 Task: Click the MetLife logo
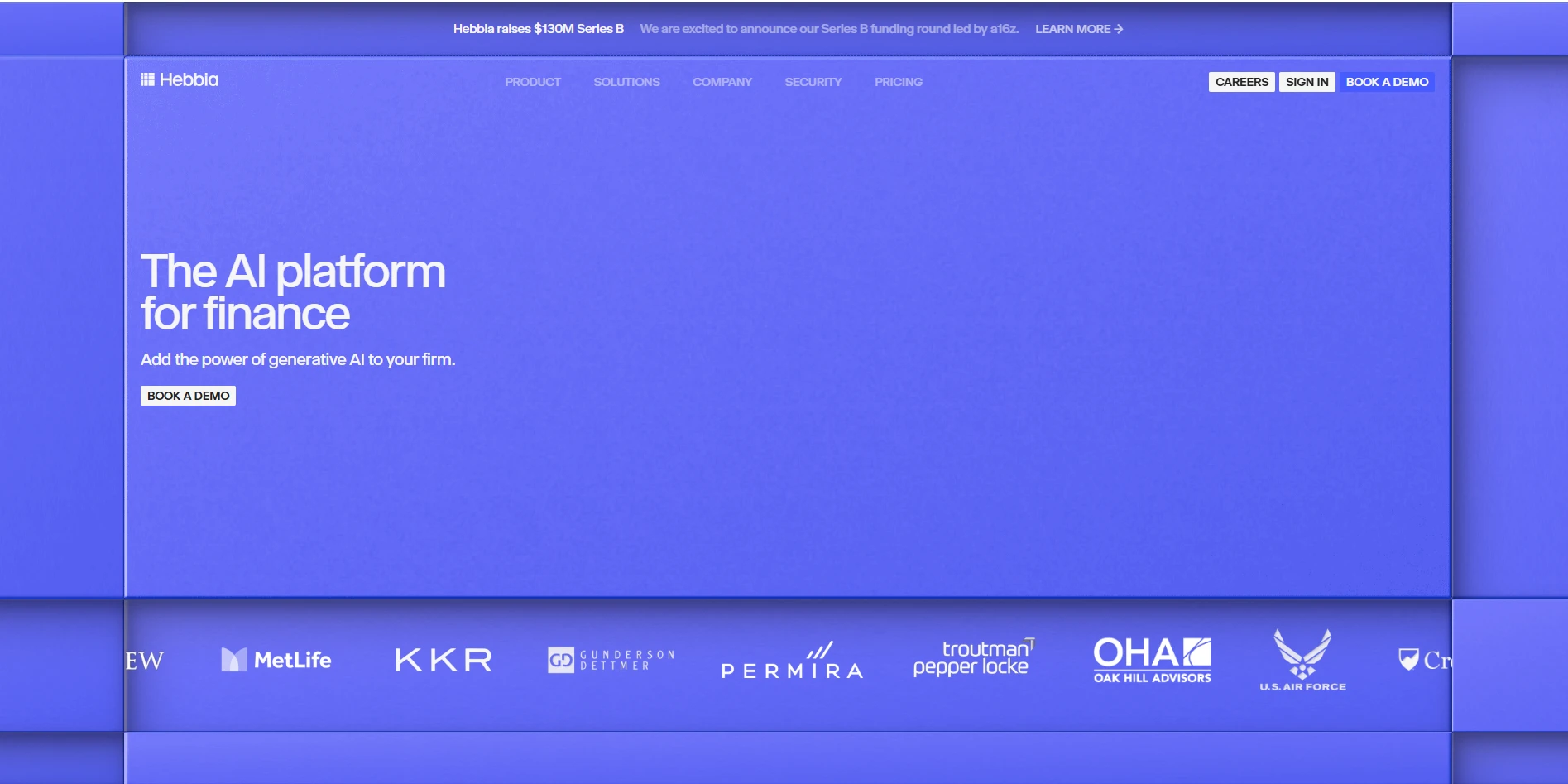pos(276,660)
